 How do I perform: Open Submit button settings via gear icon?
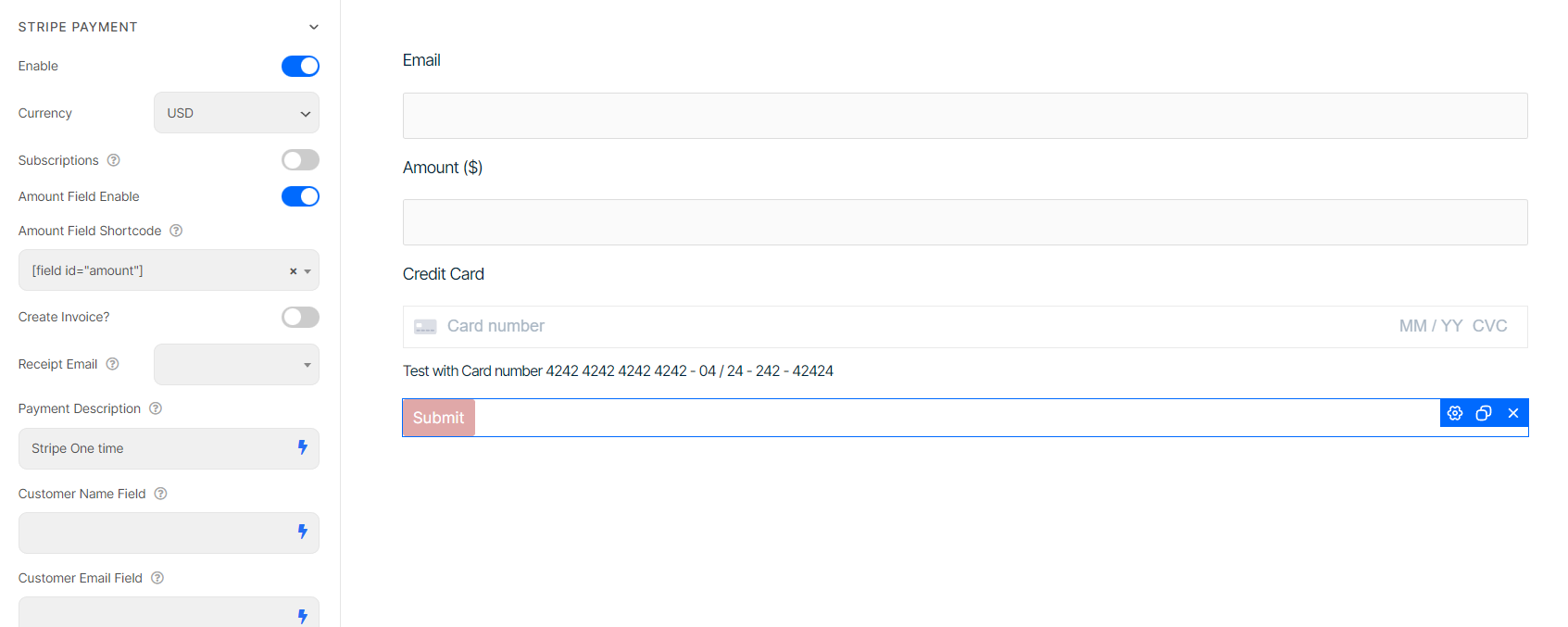click(x=1454, y=413)
